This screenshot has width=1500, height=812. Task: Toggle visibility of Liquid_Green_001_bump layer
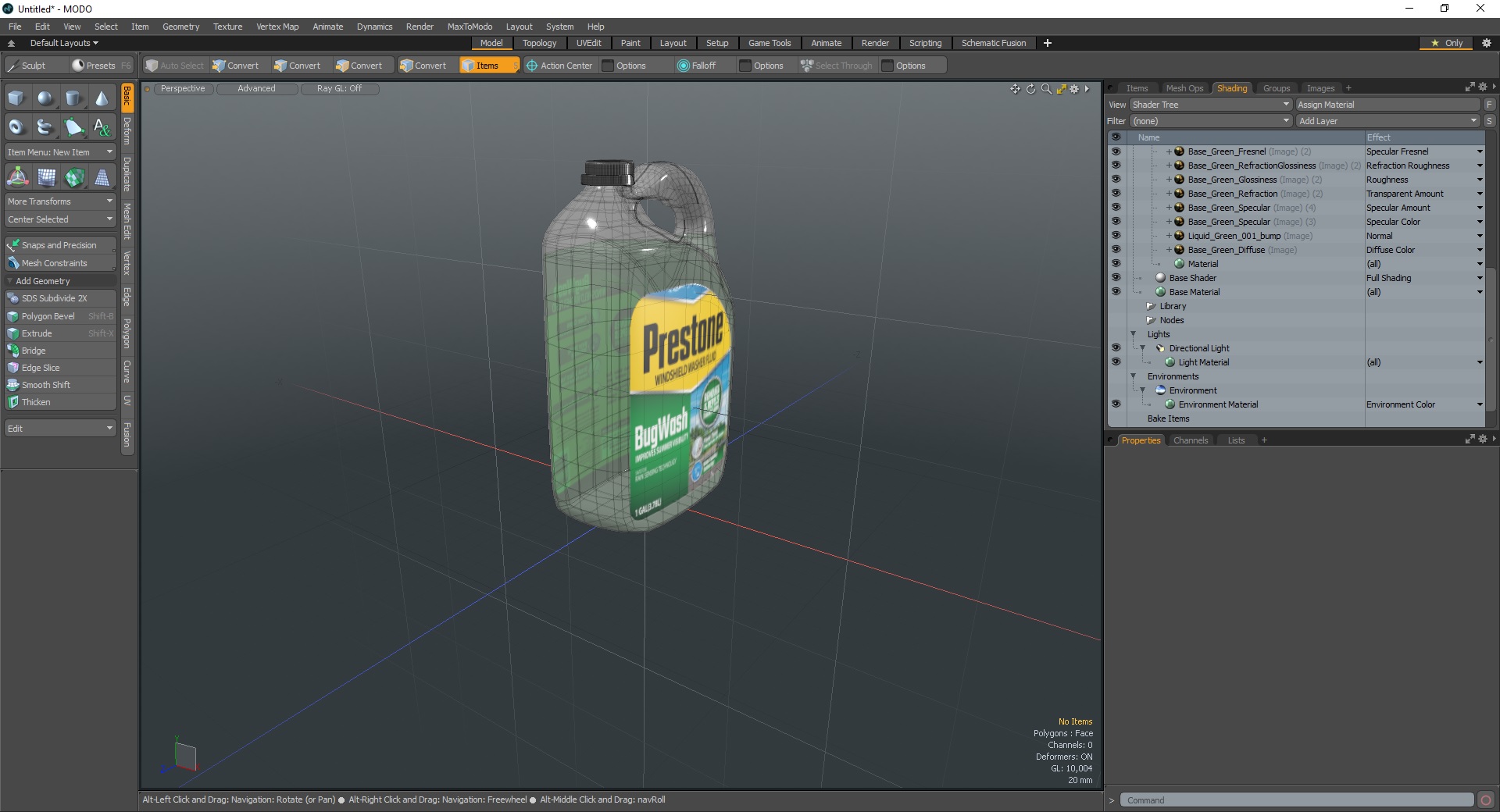[x=1116, y=236]
